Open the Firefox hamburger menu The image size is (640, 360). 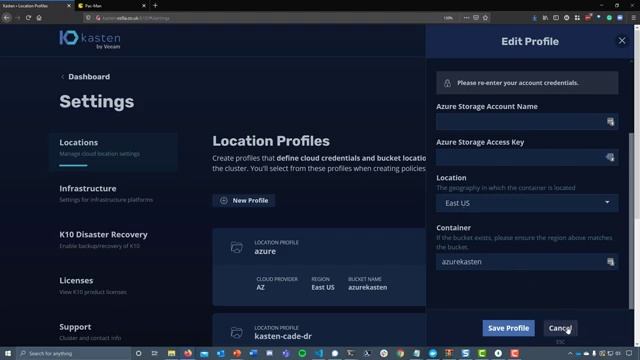(633, 18)
